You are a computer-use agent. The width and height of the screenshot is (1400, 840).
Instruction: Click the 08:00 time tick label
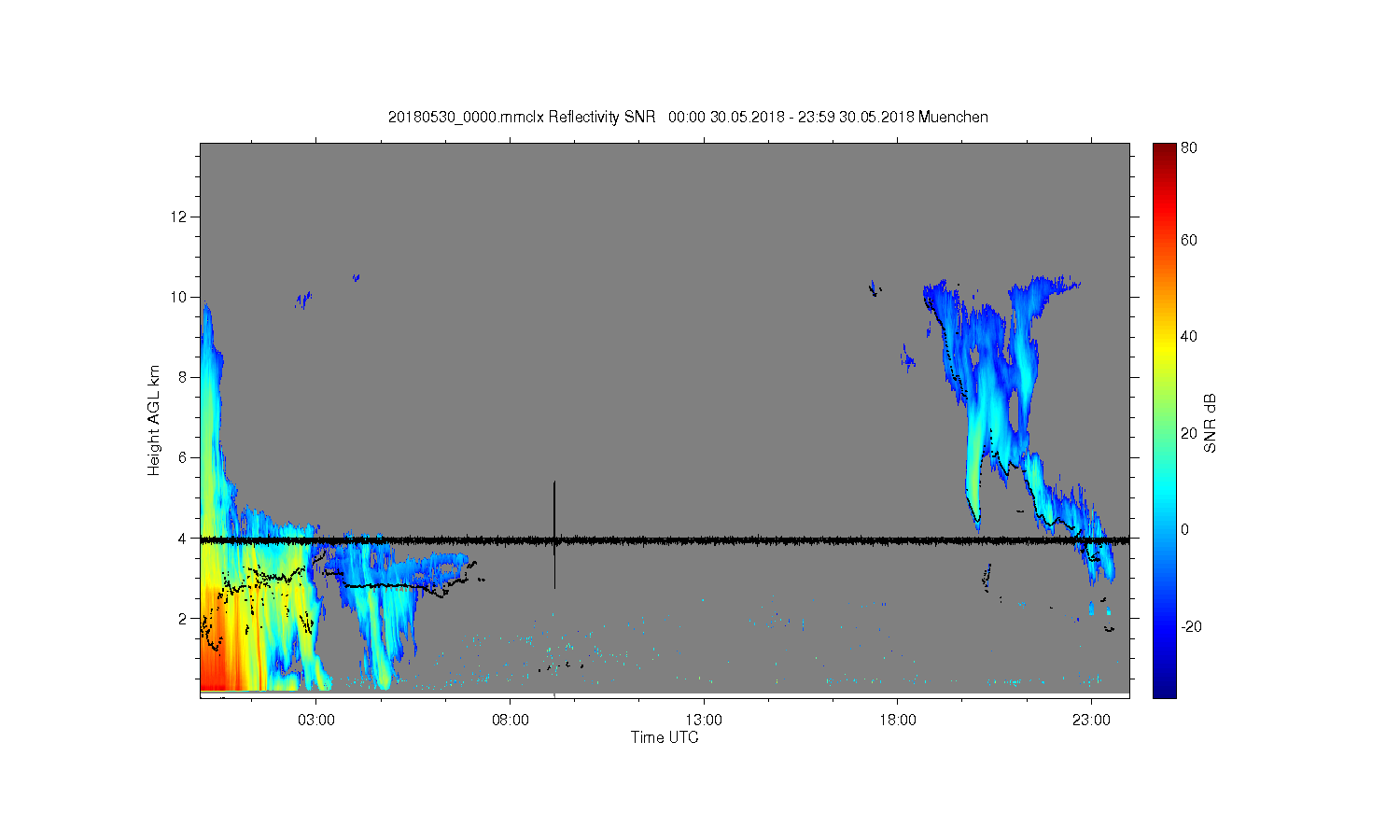(x=510, y=721)
